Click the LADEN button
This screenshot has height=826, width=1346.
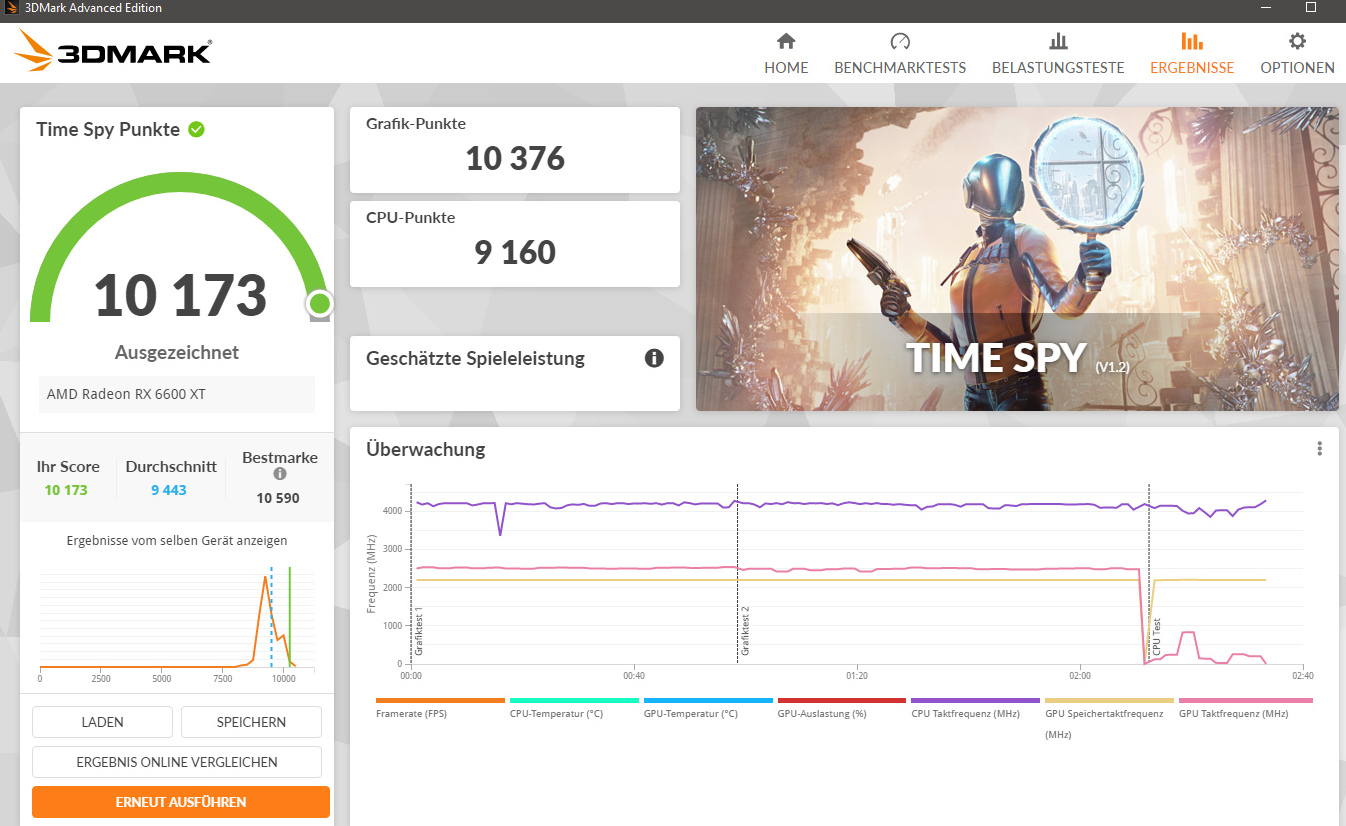click(x=102, y=722)
